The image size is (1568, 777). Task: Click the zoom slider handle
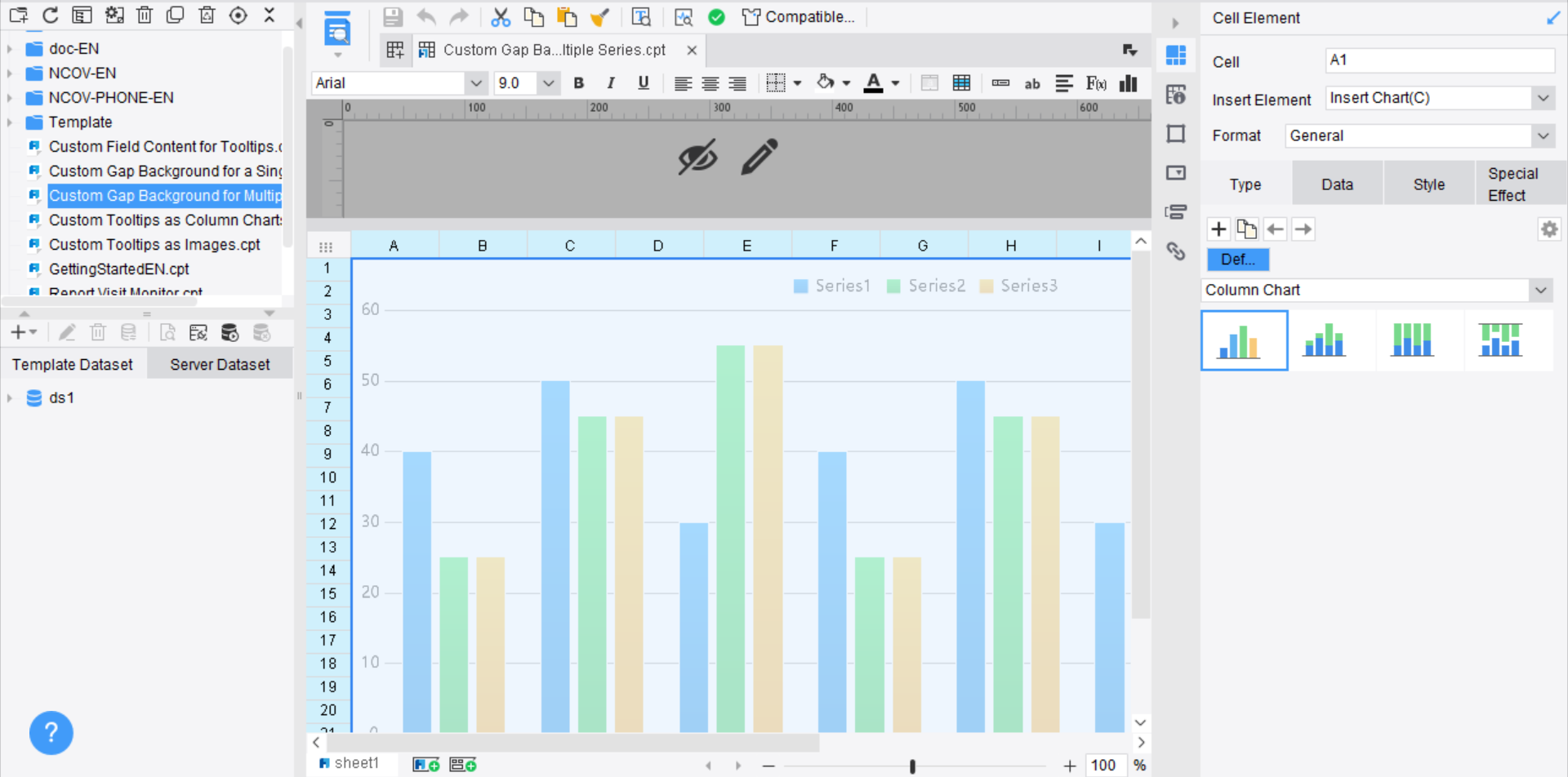[912, 766]
